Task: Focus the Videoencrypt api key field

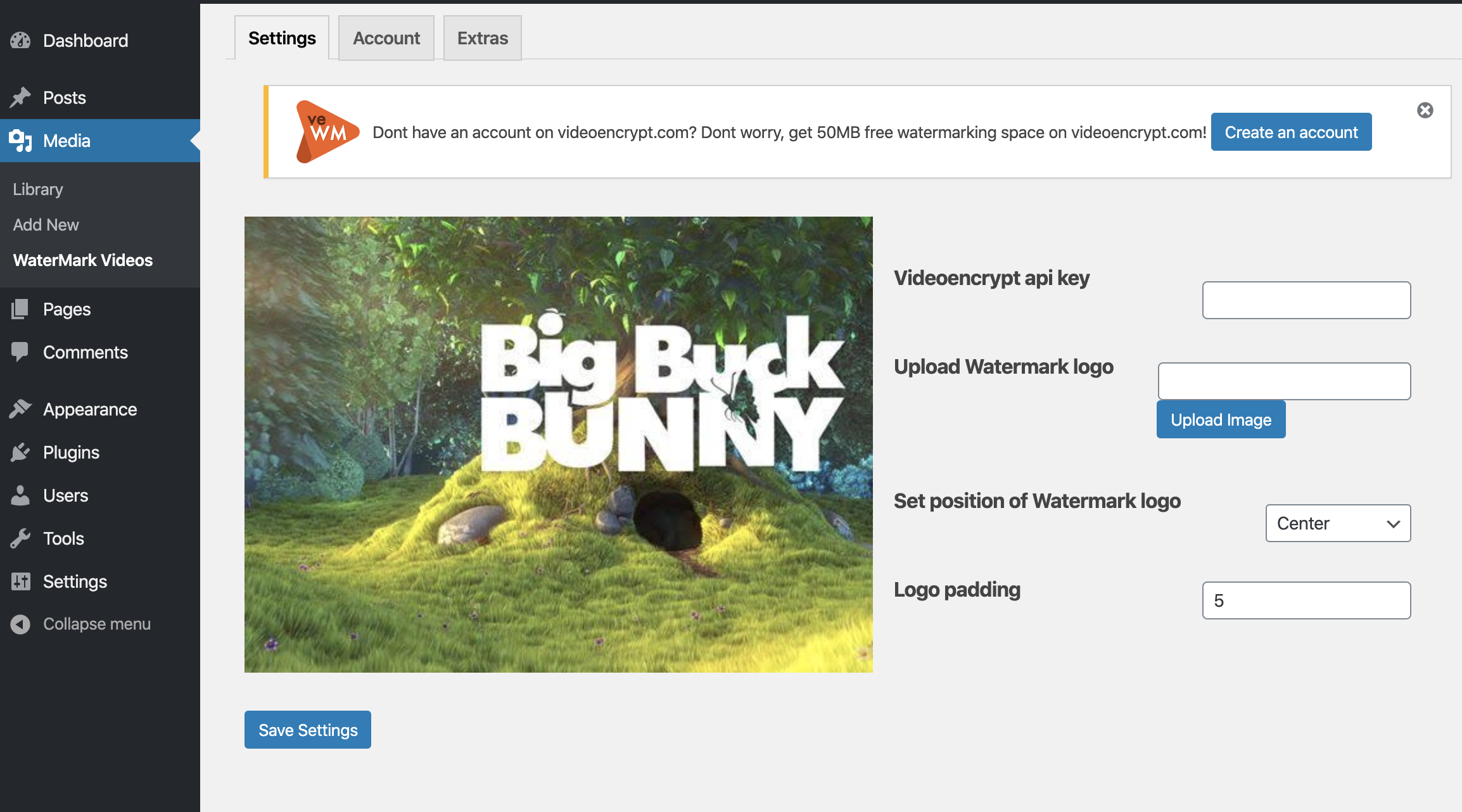Action: coord(1306,300)
